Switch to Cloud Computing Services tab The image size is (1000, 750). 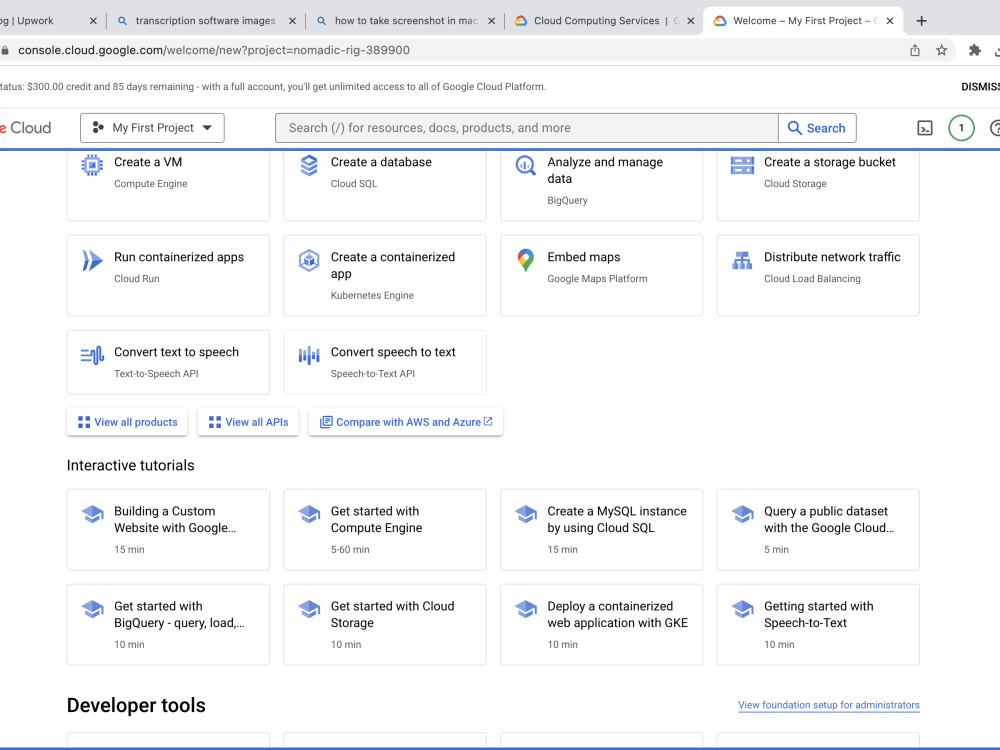[603, 21]
